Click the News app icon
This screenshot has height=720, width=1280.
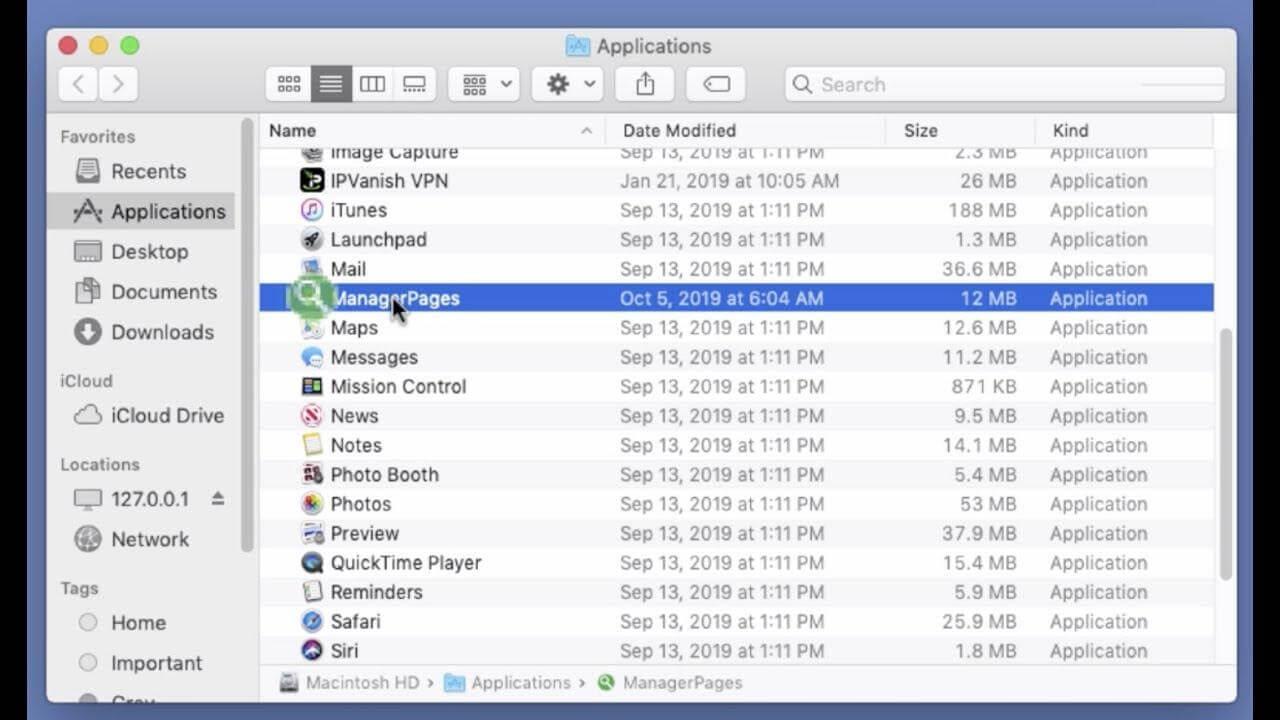[312, 416]
